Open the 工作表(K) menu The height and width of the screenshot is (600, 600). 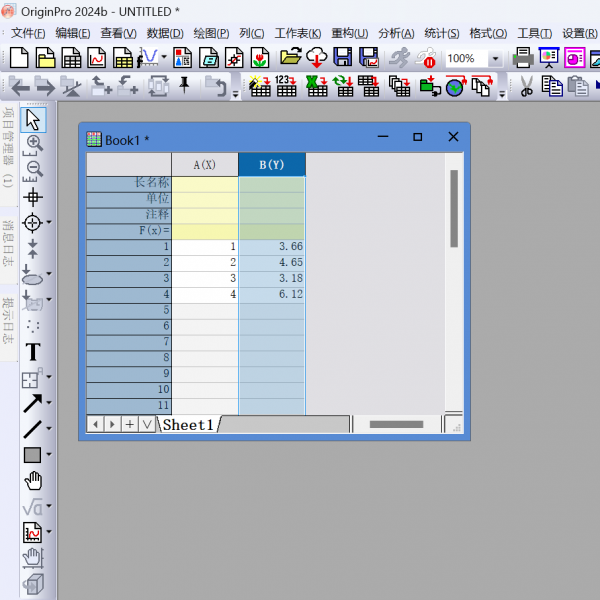298,34
